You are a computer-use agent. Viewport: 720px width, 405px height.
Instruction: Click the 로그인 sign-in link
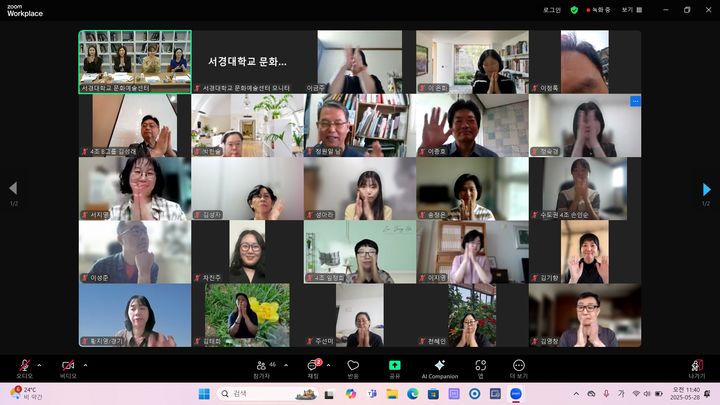point(552,9)
